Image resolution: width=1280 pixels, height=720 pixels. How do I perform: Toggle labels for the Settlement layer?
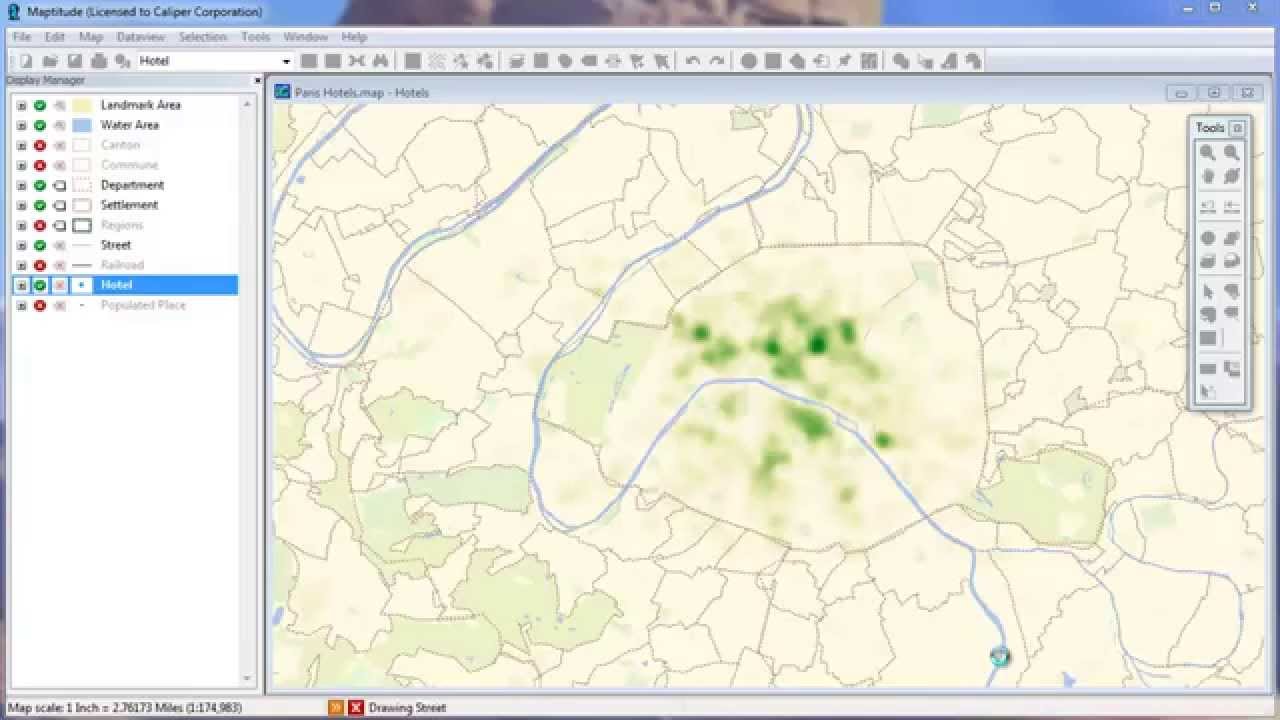(59, 205)
